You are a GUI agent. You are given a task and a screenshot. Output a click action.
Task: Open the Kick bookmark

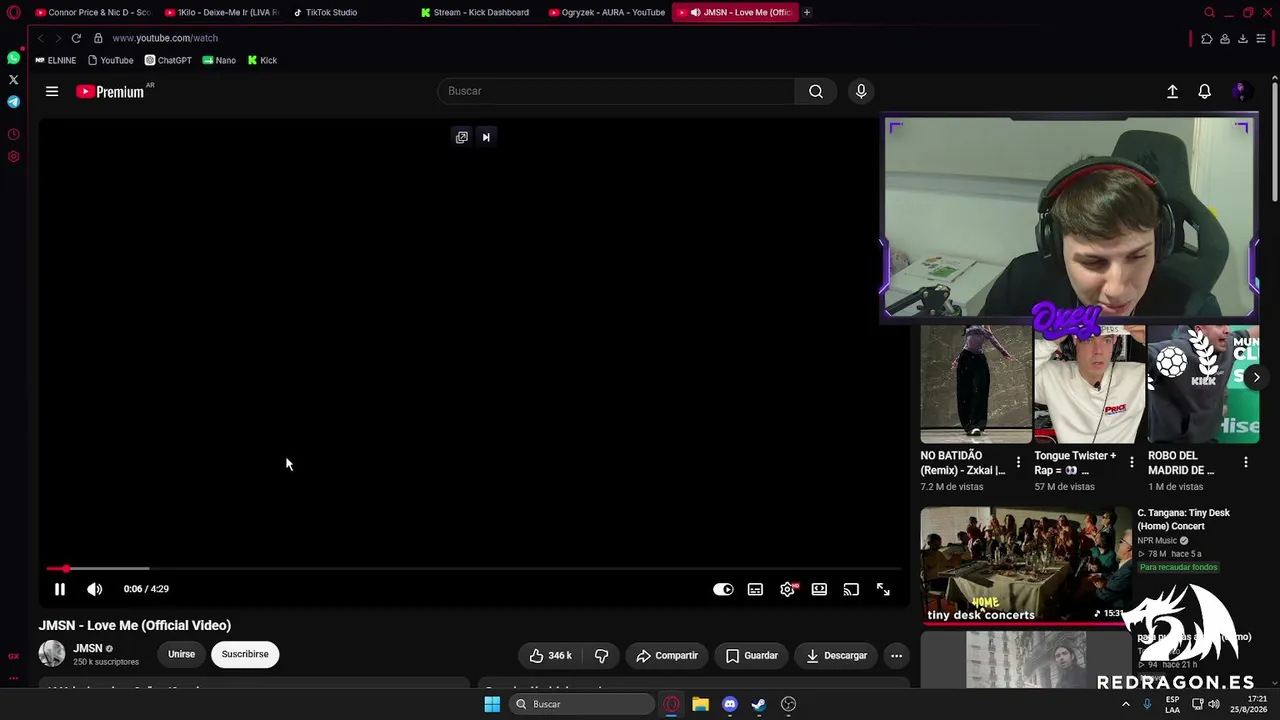click(262, 60)
